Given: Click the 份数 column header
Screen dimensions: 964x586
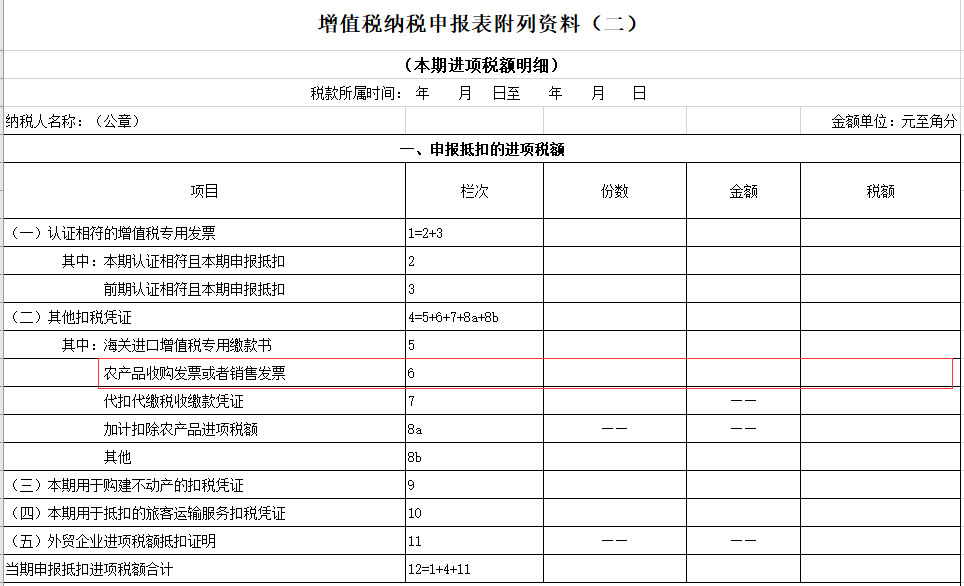Looking at the screenshot, I should [x=614, y=191].
